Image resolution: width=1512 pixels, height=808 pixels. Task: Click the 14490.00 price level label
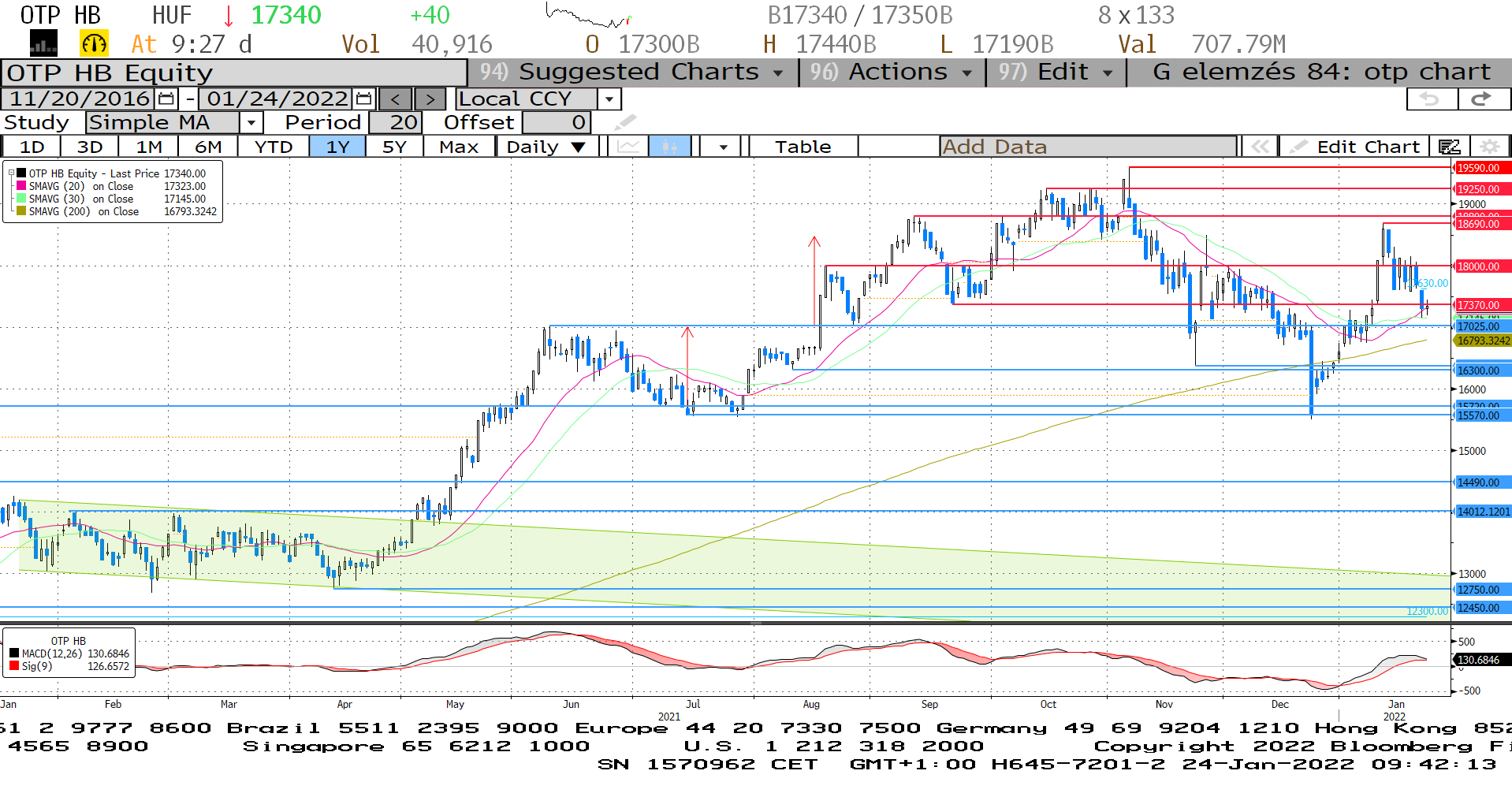click(1481, 482)
